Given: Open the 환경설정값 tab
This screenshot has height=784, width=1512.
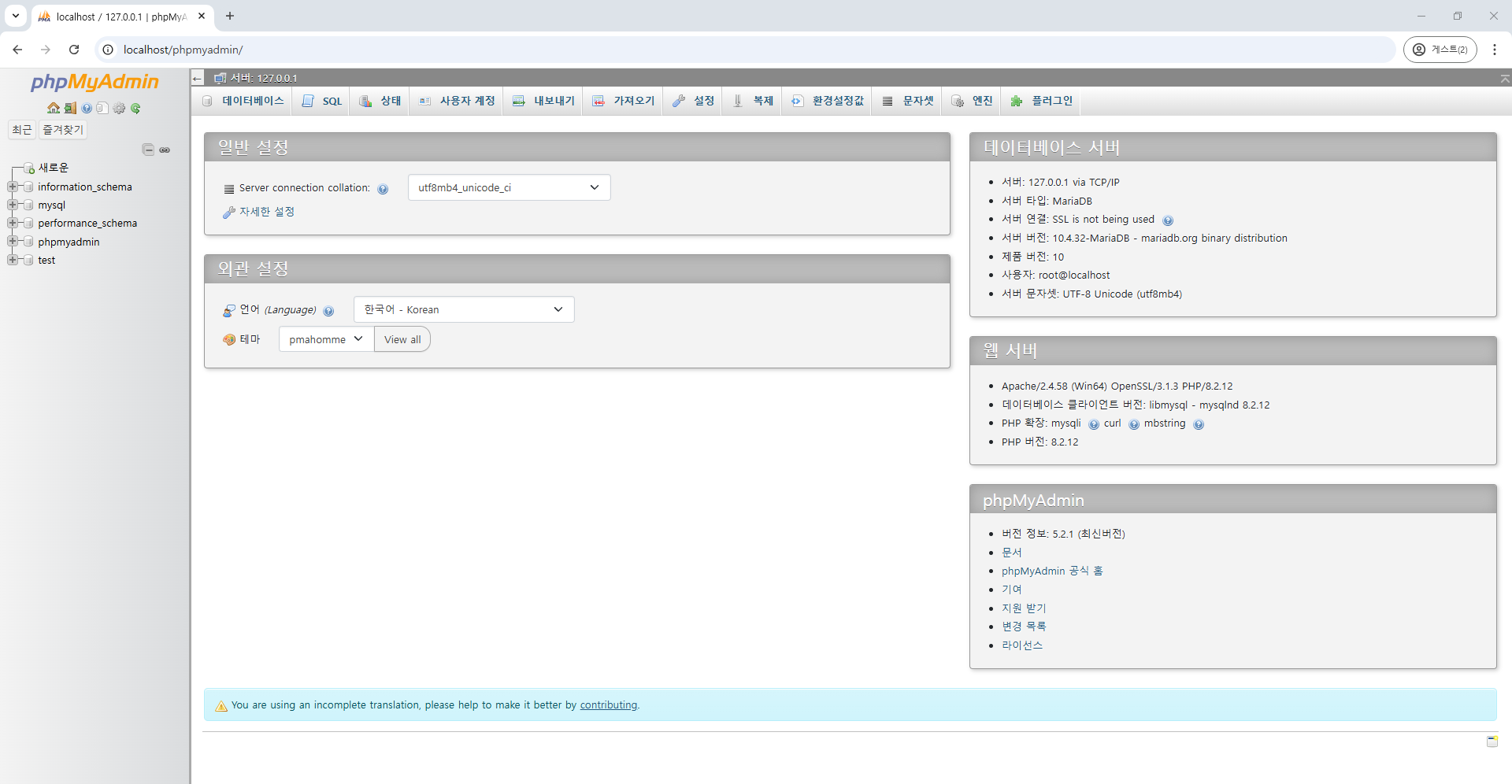Looking at the screenshot, I should tap(828, 101).
